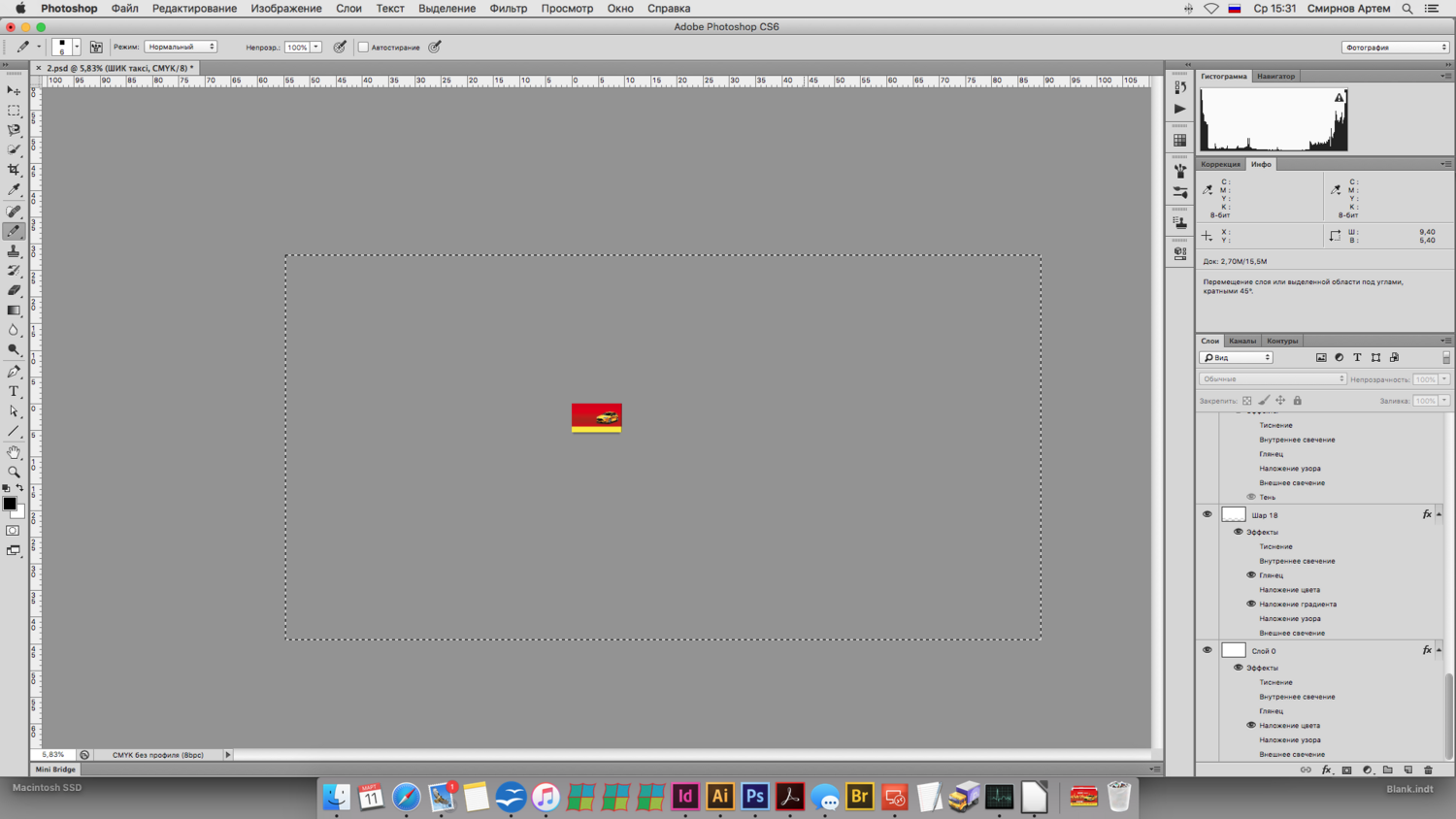Select the Zoom magnifier tool

pyautogui.click(x=14, y=472)
